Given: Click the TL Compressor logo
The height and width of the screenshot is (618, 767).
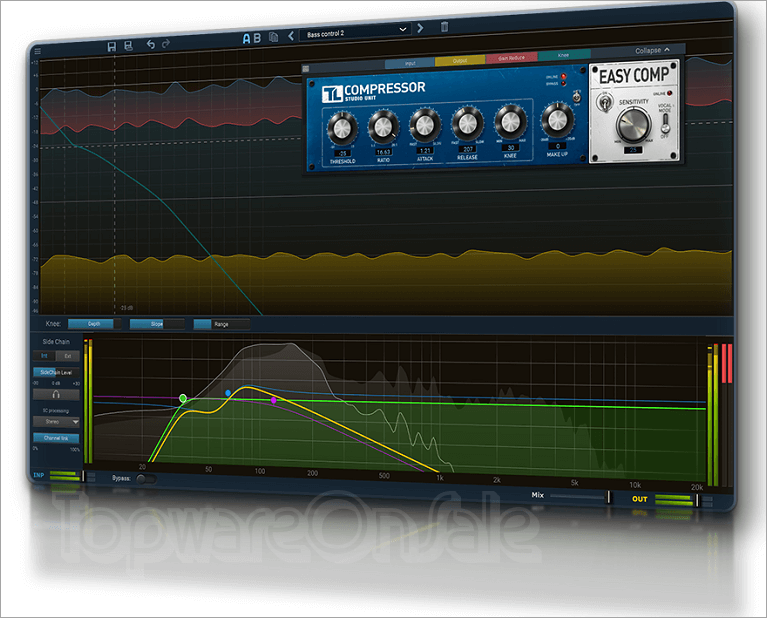Looking at the screenshot, I should tap(374, 91).
